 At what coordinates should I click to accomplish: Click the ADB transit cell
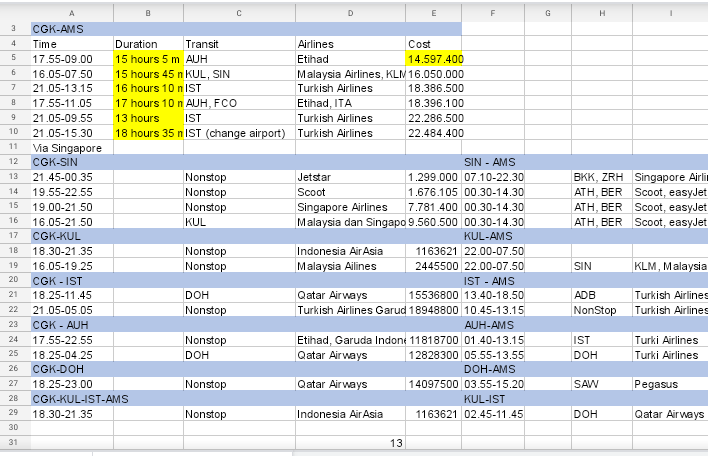(x=602, y=295)
